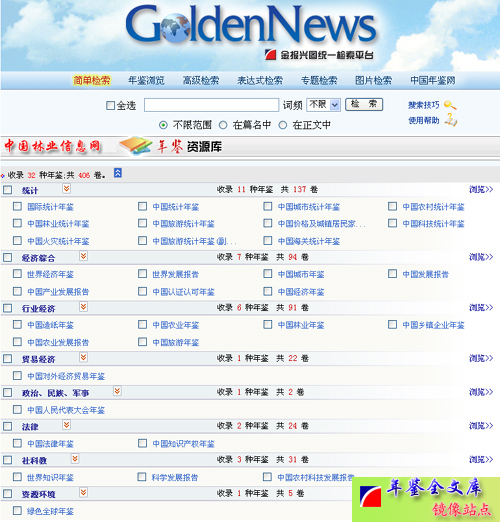Click the 使用帮助 link
Viewport: 500px width, 522px height.
tap(424, 120)
